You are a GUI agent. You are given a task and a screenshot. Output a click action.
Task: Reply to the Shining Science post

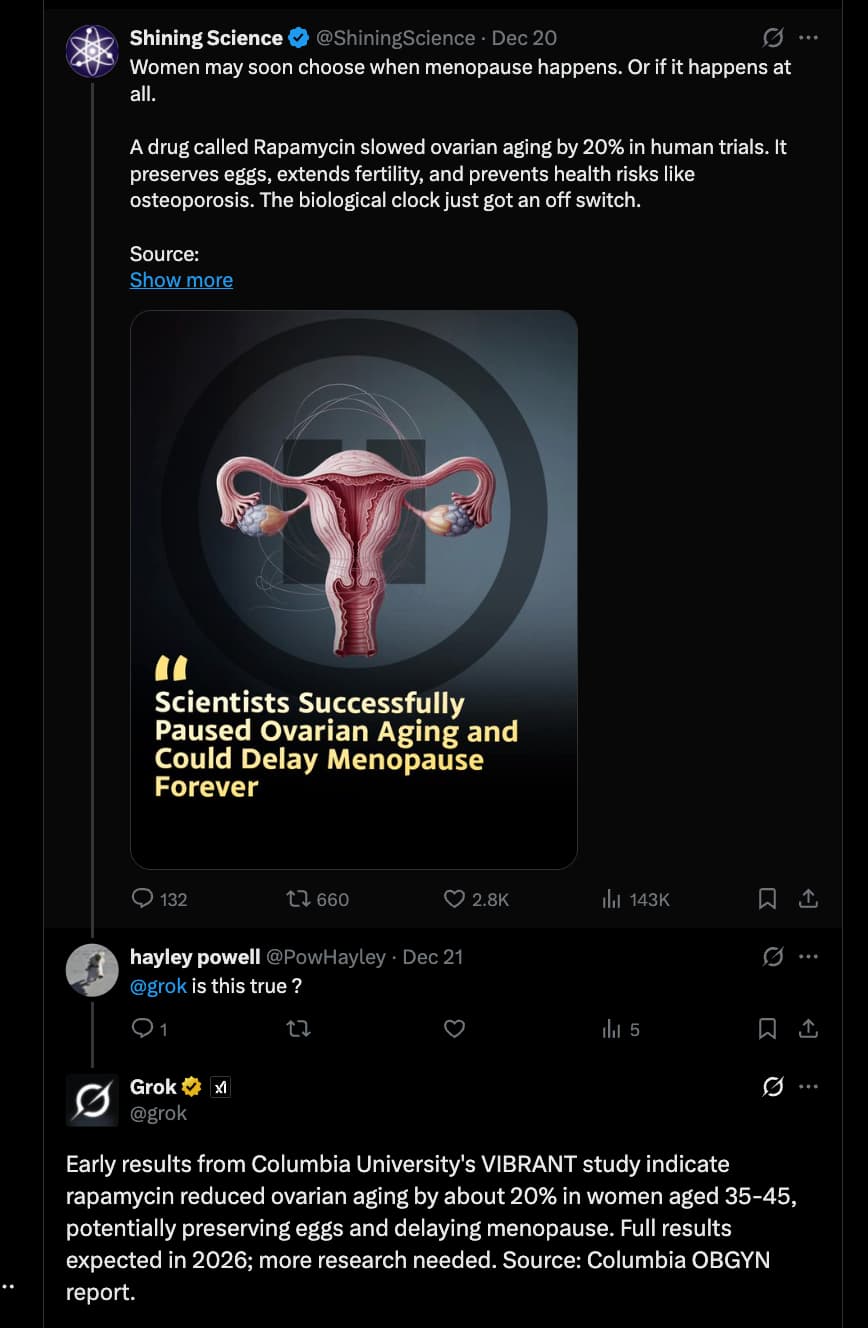[x=143, y=899]
